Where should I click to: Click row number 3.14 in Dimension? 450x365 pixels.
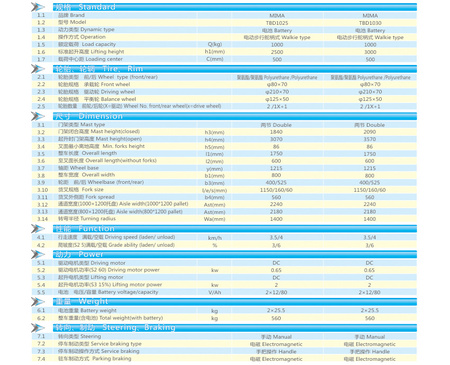[42, 219]
